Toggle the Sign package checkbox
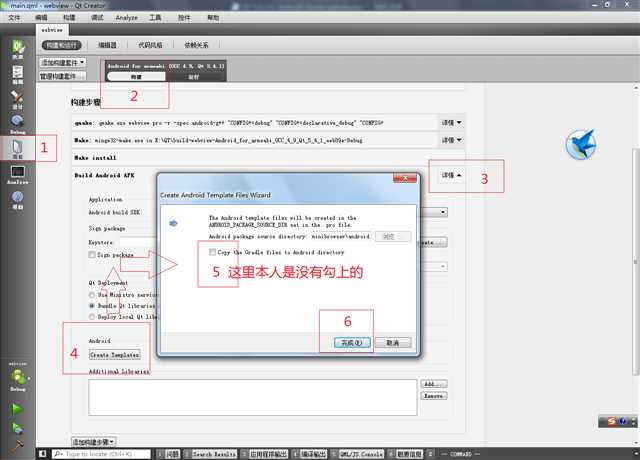640x460 pixels. tap(92, 255)
